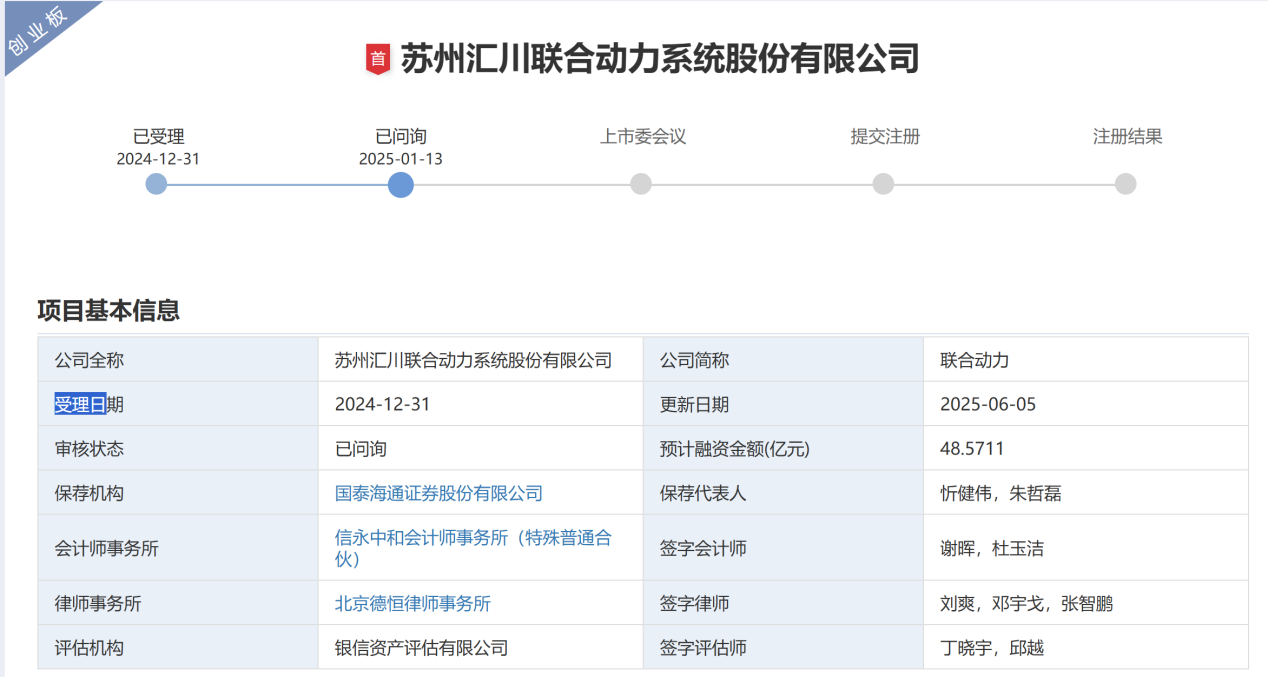This screenshot has height=677, width=1268.
Task: Click the 48.5711 value cell
Action: (1086, 448)
